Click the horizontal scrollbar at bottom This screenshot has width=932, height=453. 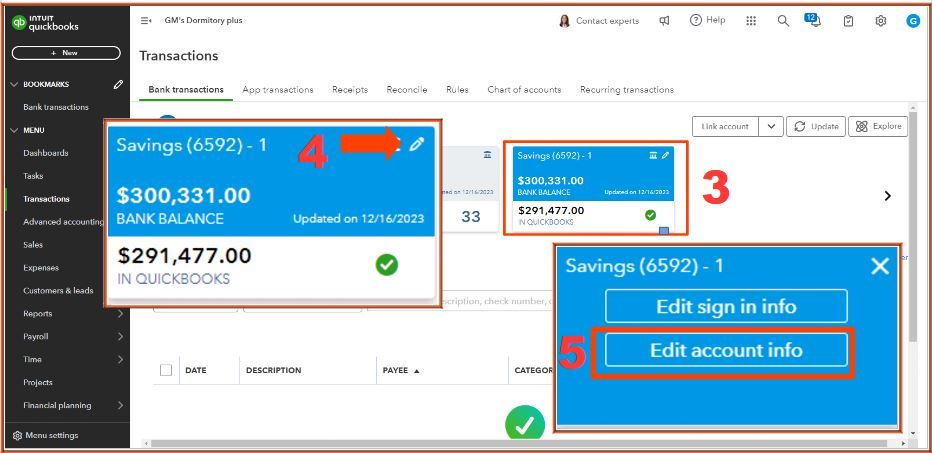(517, 443)
